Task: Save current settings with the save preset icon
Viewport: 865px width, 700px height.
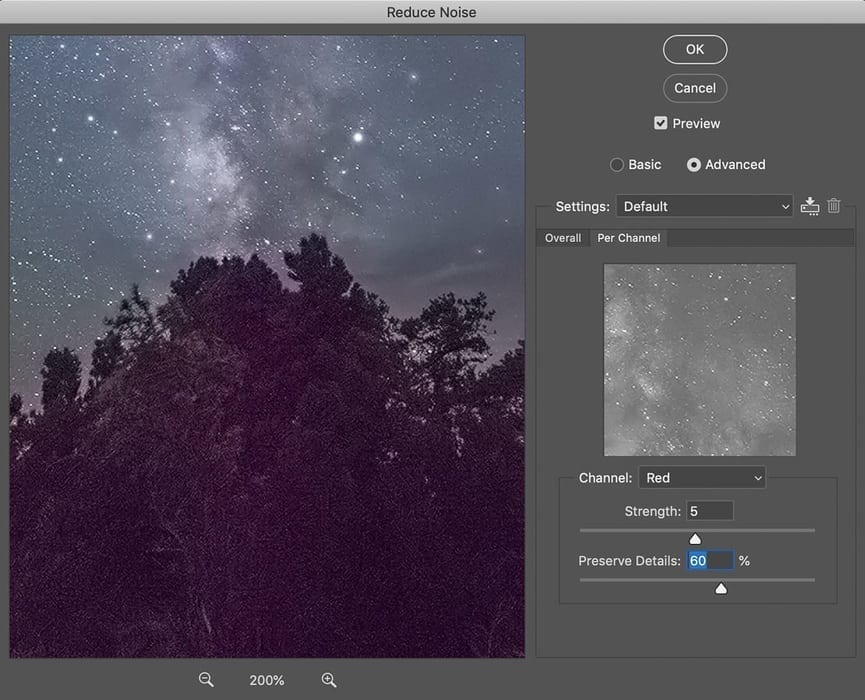Action: 810,206
